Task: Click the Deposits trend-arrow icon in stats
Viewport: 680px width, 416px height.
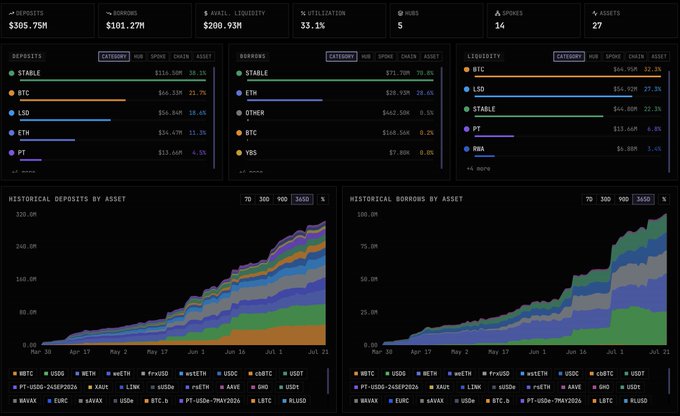Action: (x=11, y=13)
